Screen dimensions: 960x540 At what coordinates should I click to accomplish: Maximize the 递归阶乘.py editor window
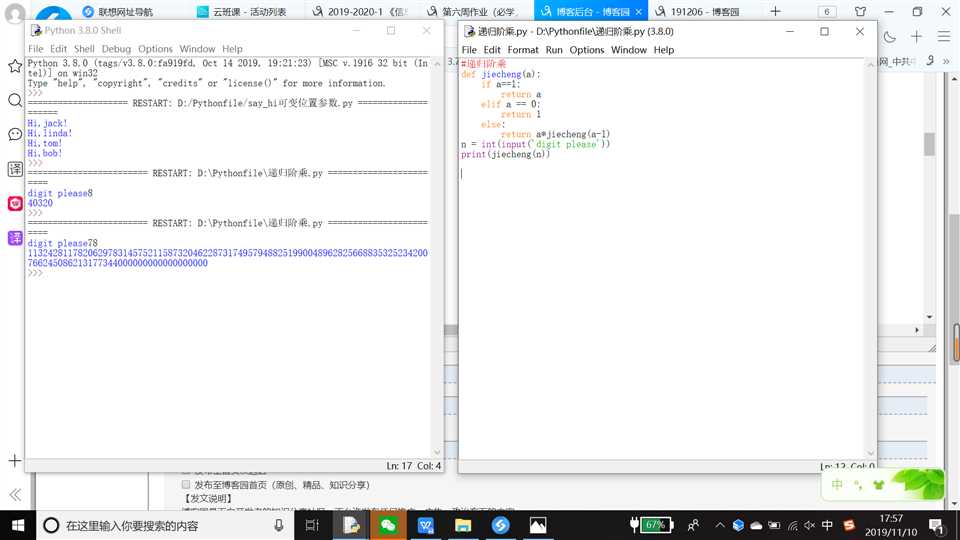click(824, 31)
